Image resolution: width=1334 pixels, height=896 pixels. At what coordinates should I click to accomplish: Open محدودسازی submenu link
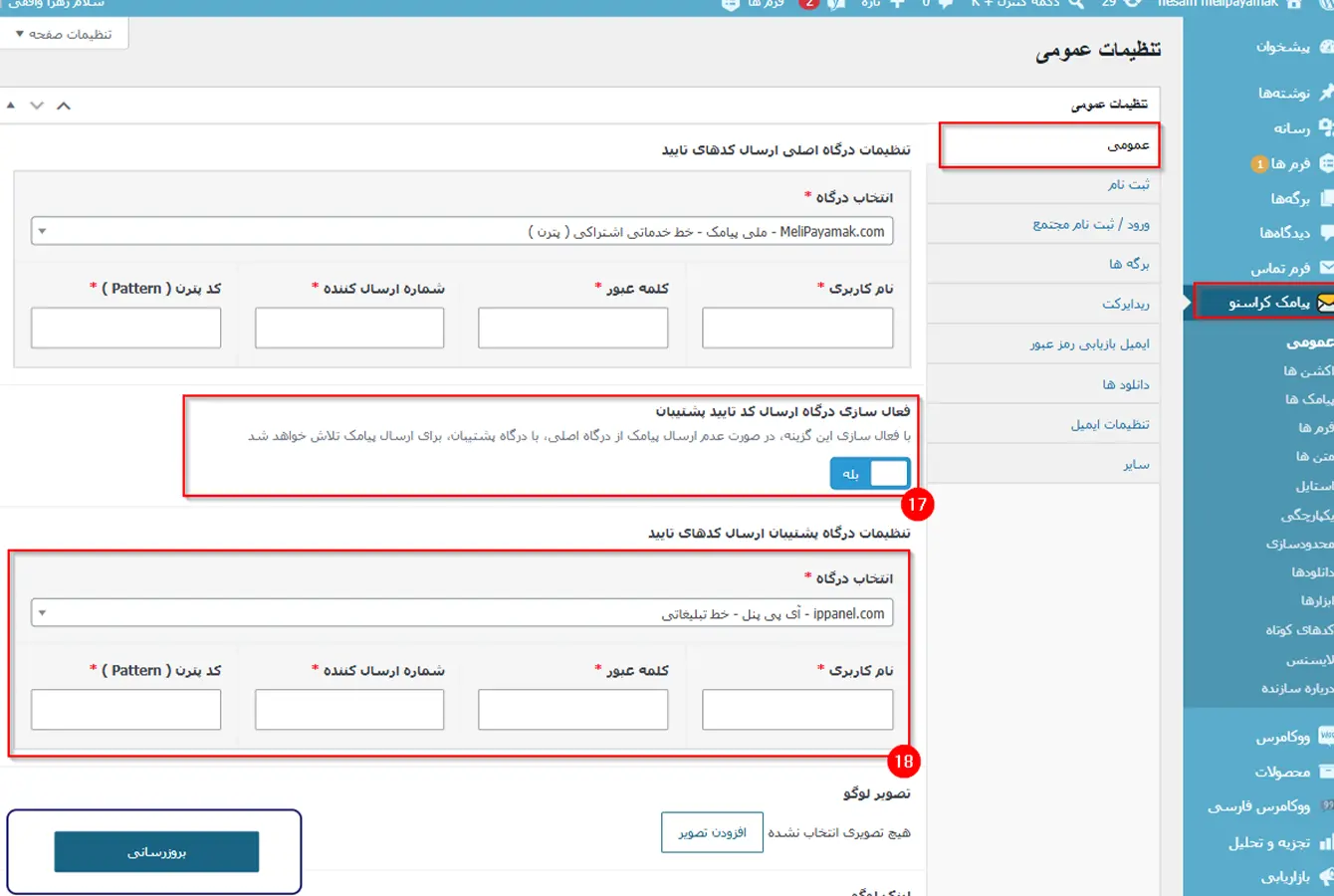(1299, 544)
